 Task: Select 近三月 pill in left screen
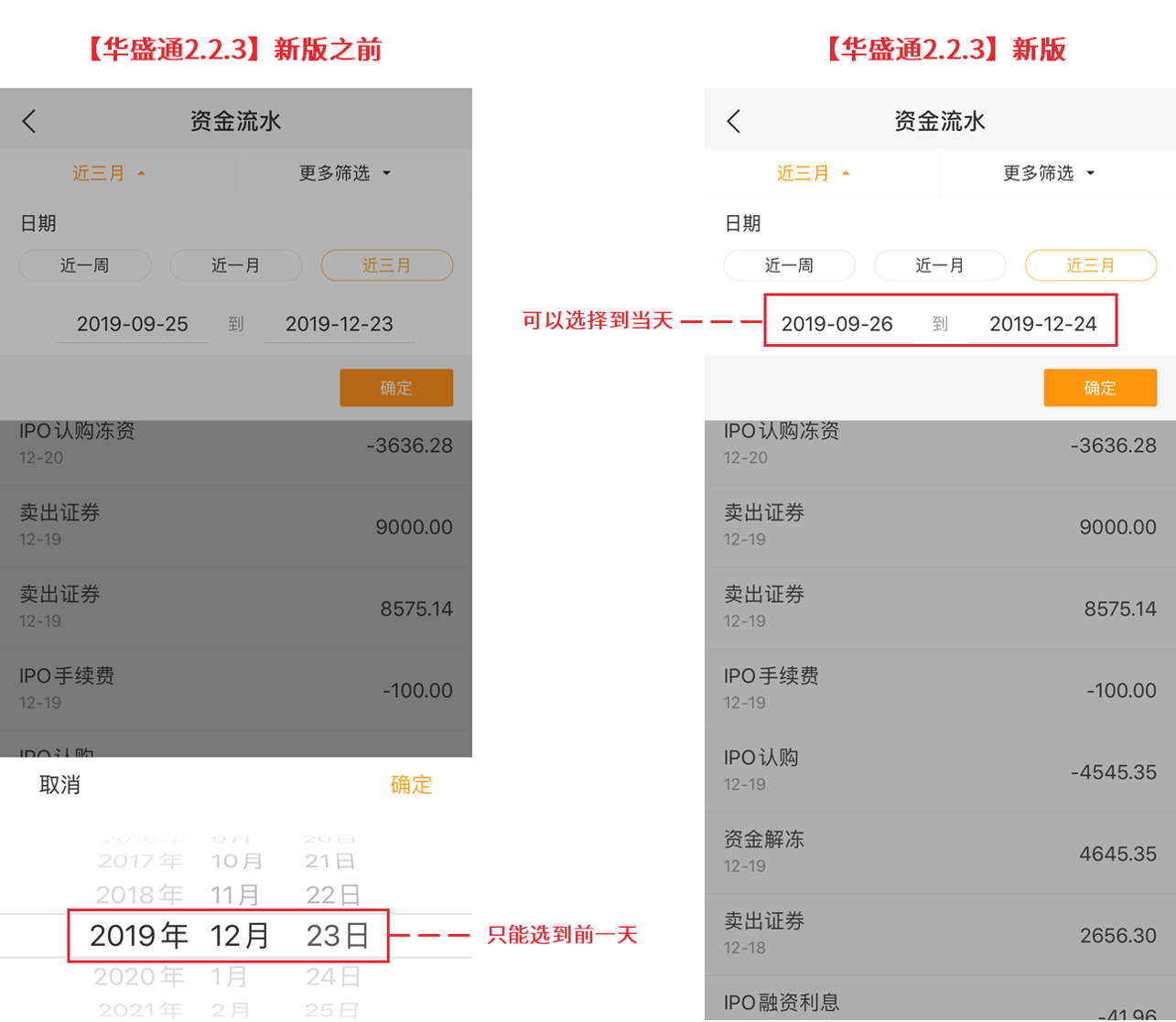pos(387,265)
